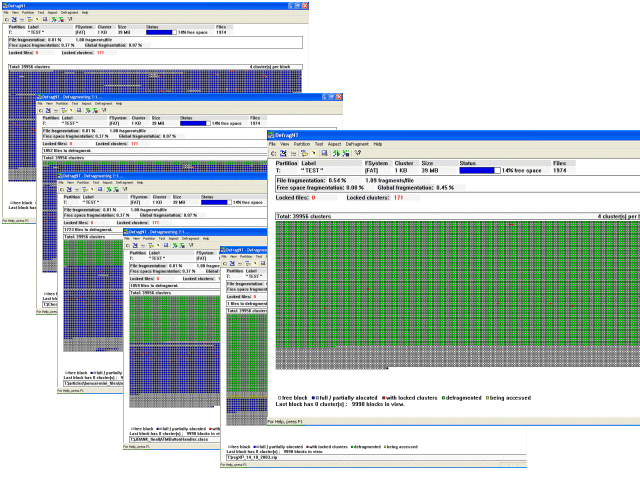Click the blue 'full' legend swatch in front window

click(x=313, y=398)
